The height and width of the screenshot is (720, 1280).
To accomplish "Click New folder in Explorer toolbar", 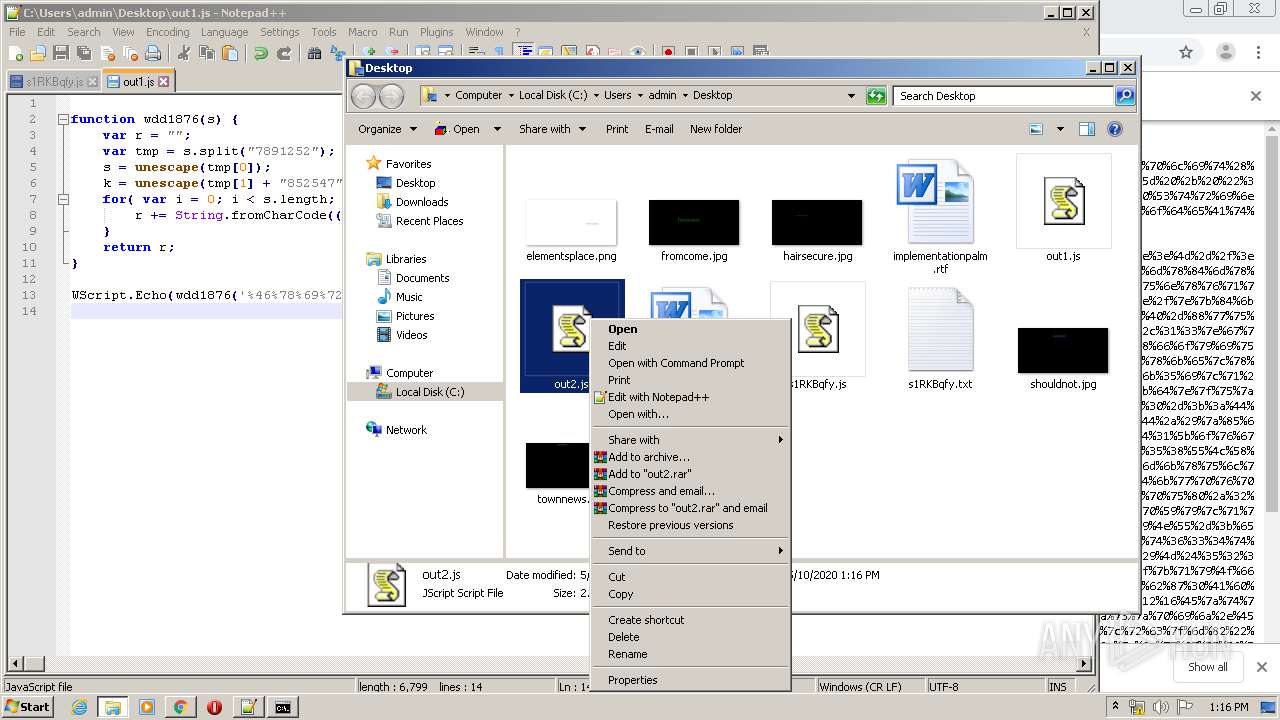I will coord(716,129).
